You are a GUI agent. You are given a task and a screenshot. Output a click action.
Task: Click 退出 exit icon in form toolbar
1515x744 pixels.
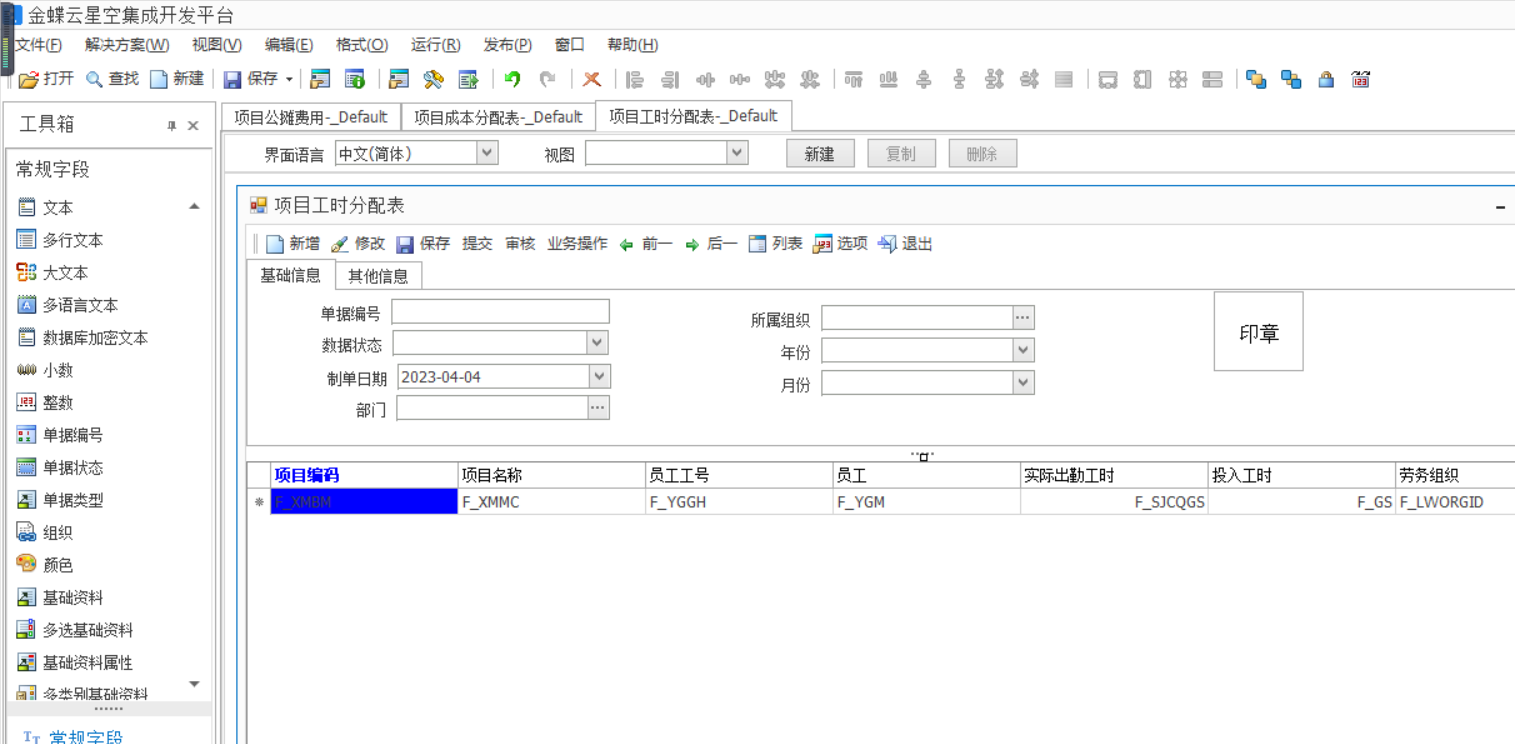(887, 244)
